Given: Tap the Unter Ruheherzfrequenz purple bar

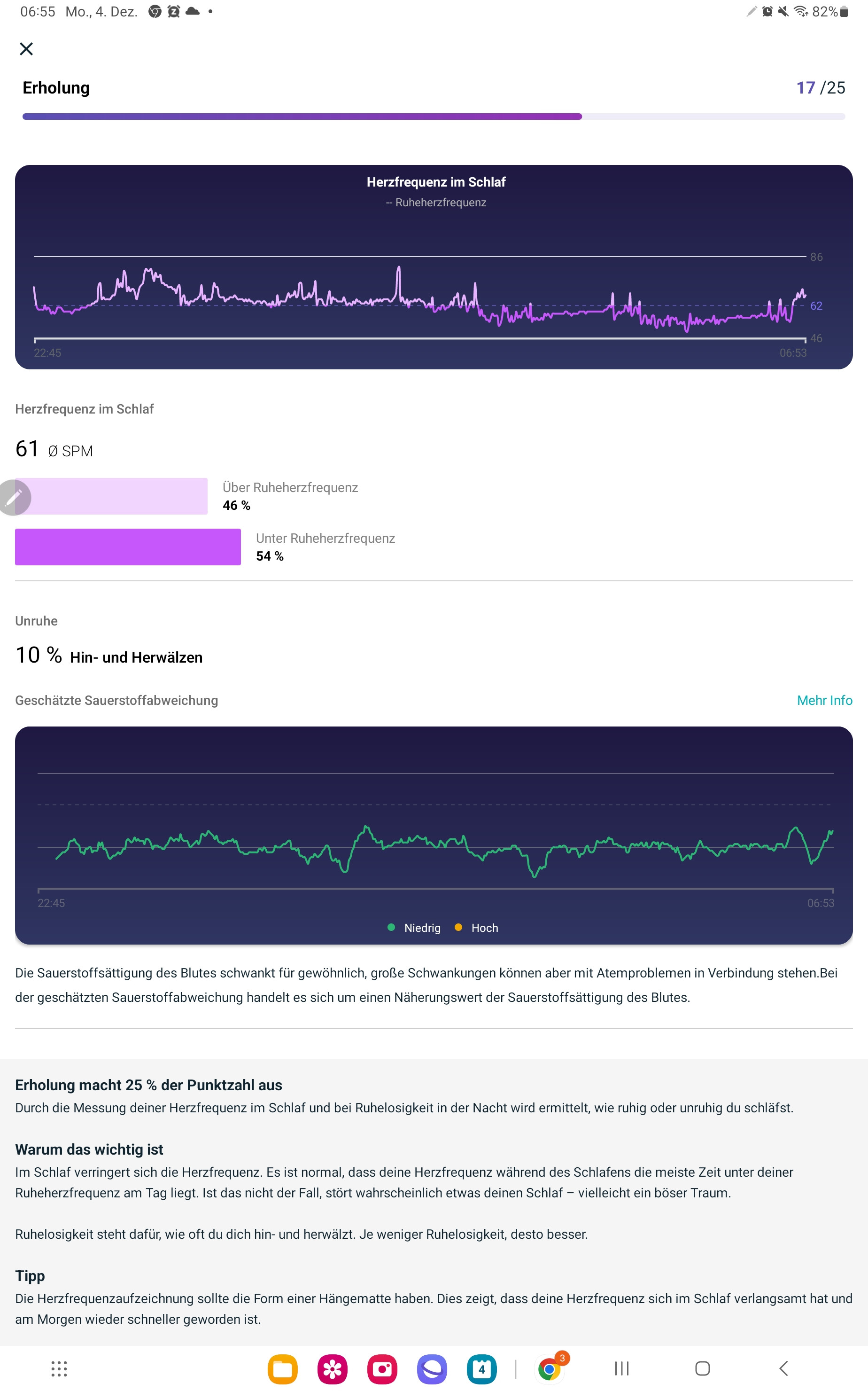Looking at the screenshot, I should 128,547.
